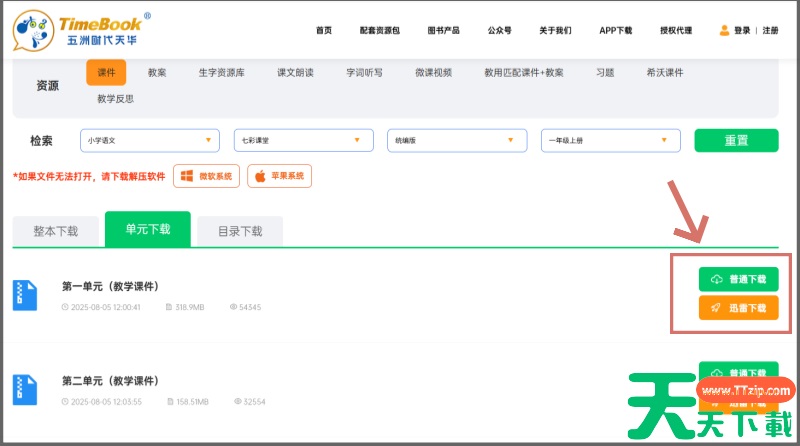
Task: Click the cloud icon on 普通下载 for 第一单元
Action: tap(717, 279)
